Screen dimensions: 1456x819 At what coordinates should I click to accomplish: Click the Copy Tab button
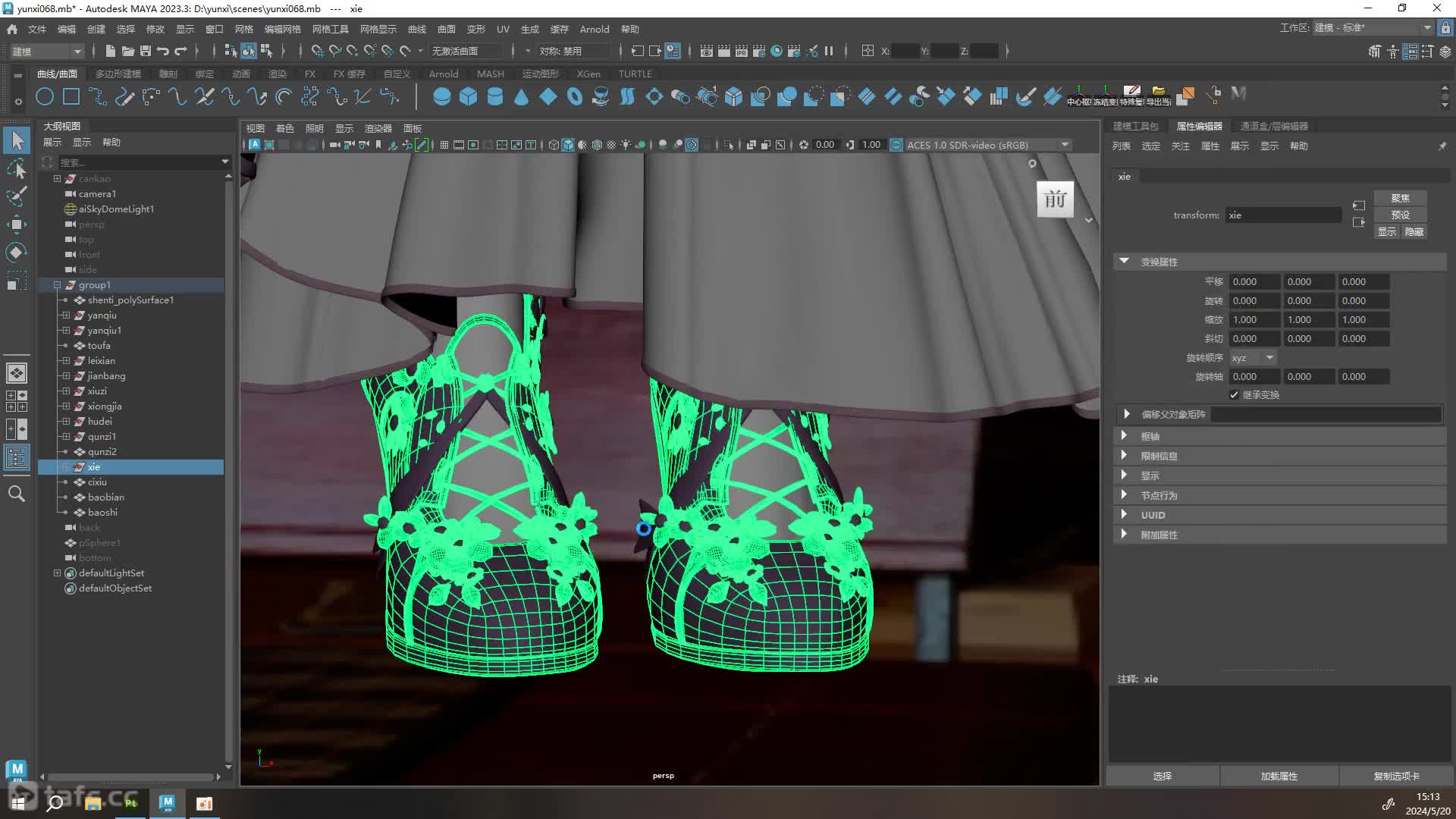1397,776
